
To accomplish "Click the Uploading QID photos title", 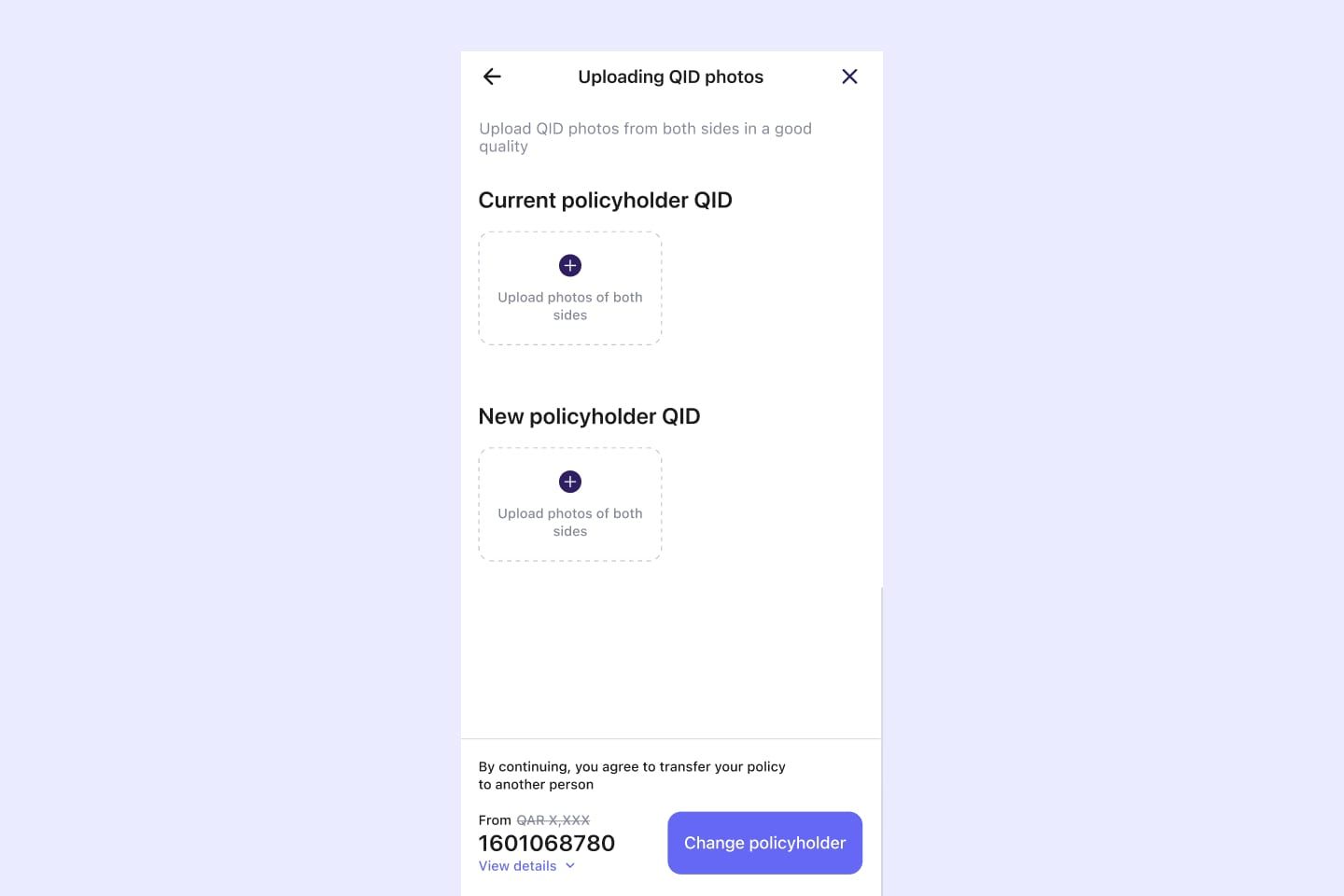I will coord(670,77).
